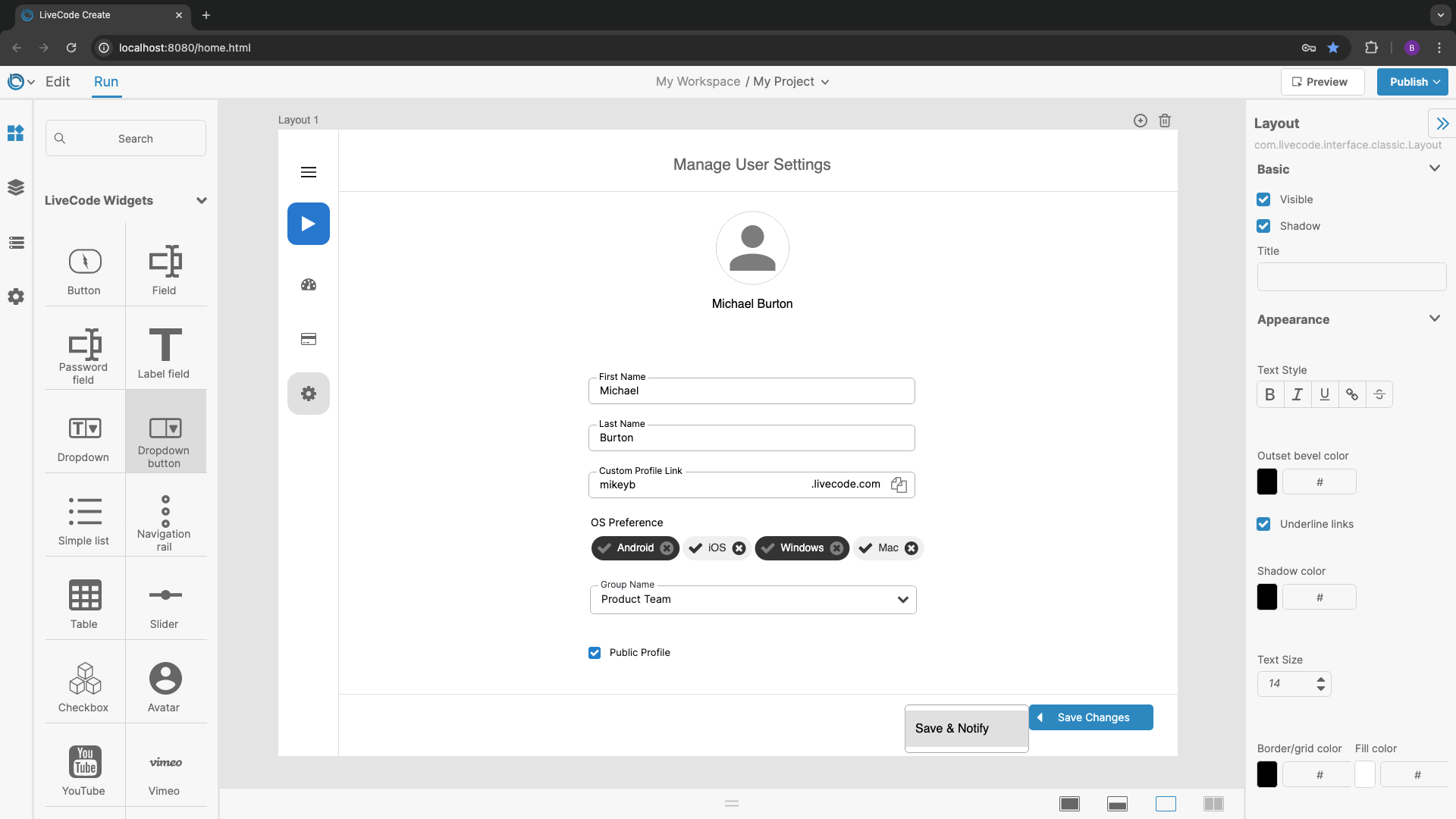Open the Edit tab
Image resolution: width=1456 pixels, height=819 pixels.
click(x=58, y=82)
